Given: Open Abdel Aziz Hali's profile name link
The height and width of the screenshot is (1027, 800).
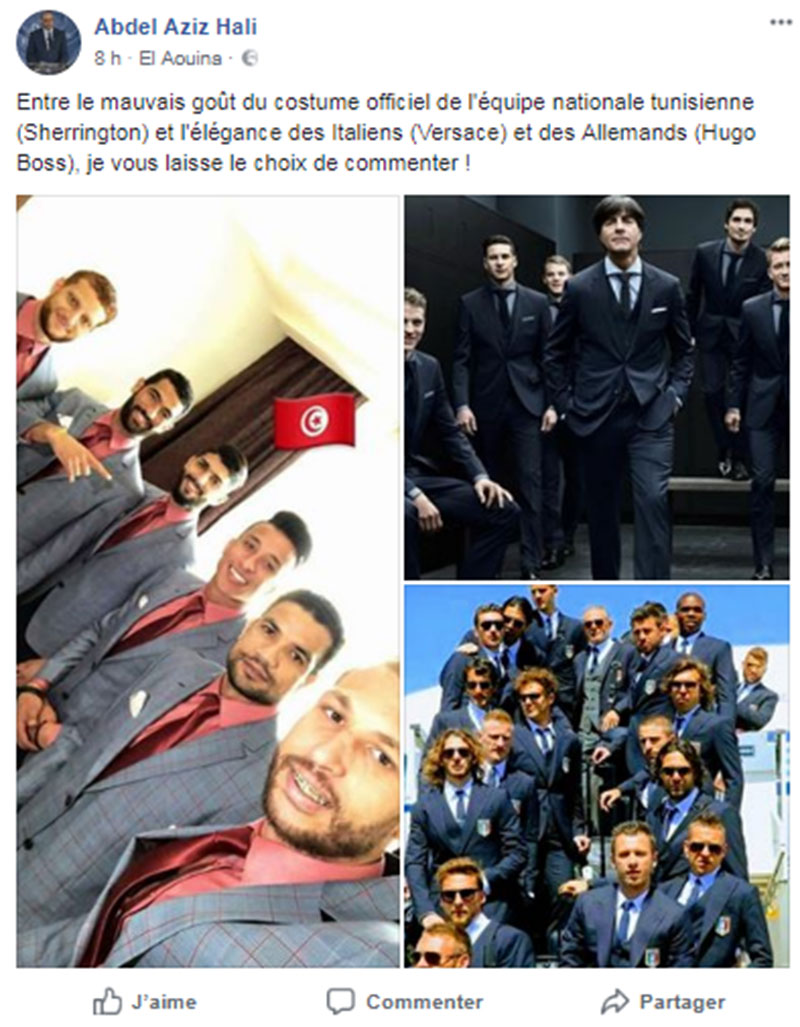Looking at the screenshot, I should 176,27.
